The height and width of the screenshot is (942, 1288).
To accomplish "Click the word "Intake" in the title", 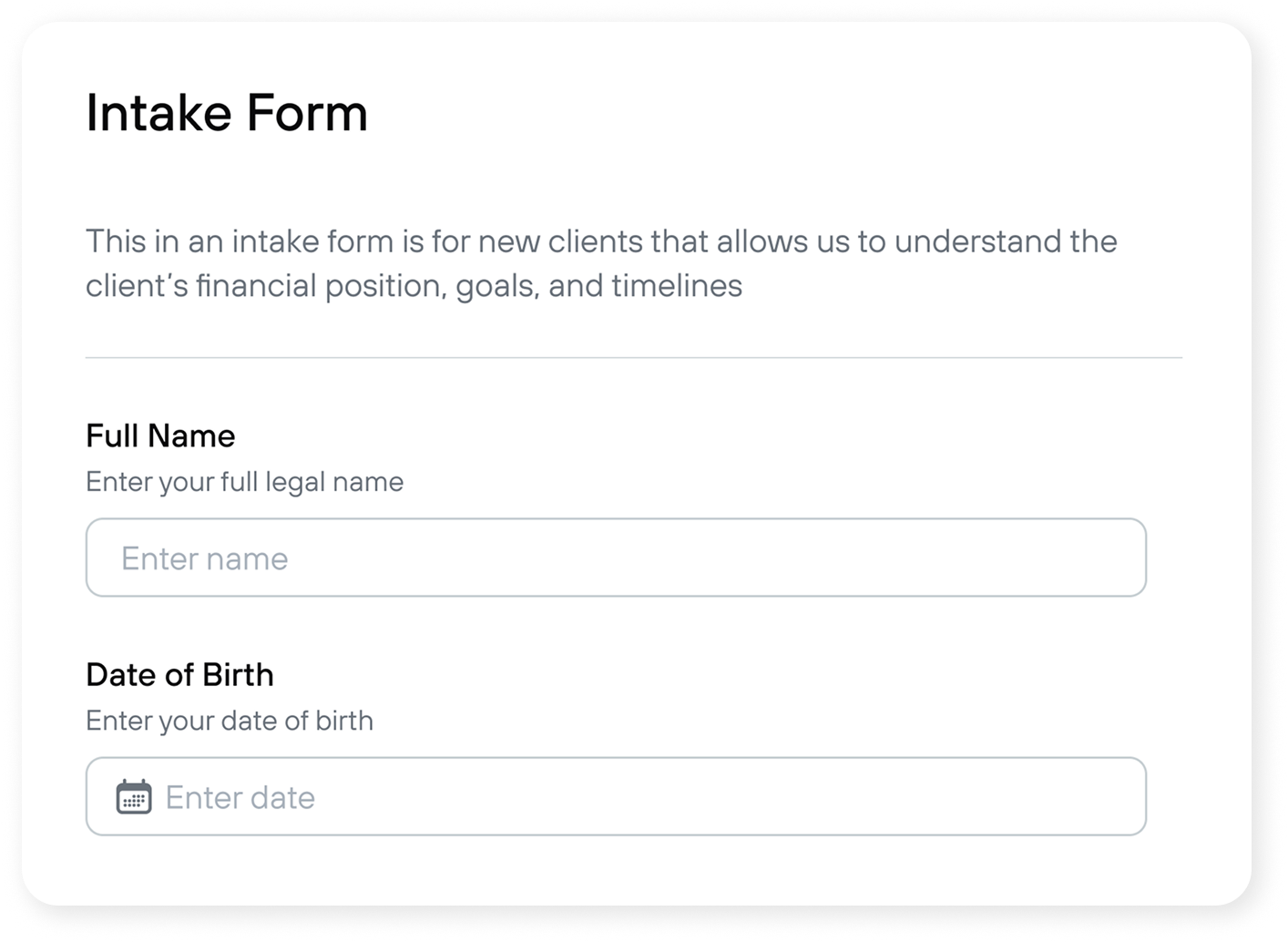I will (x=158, y=113).
